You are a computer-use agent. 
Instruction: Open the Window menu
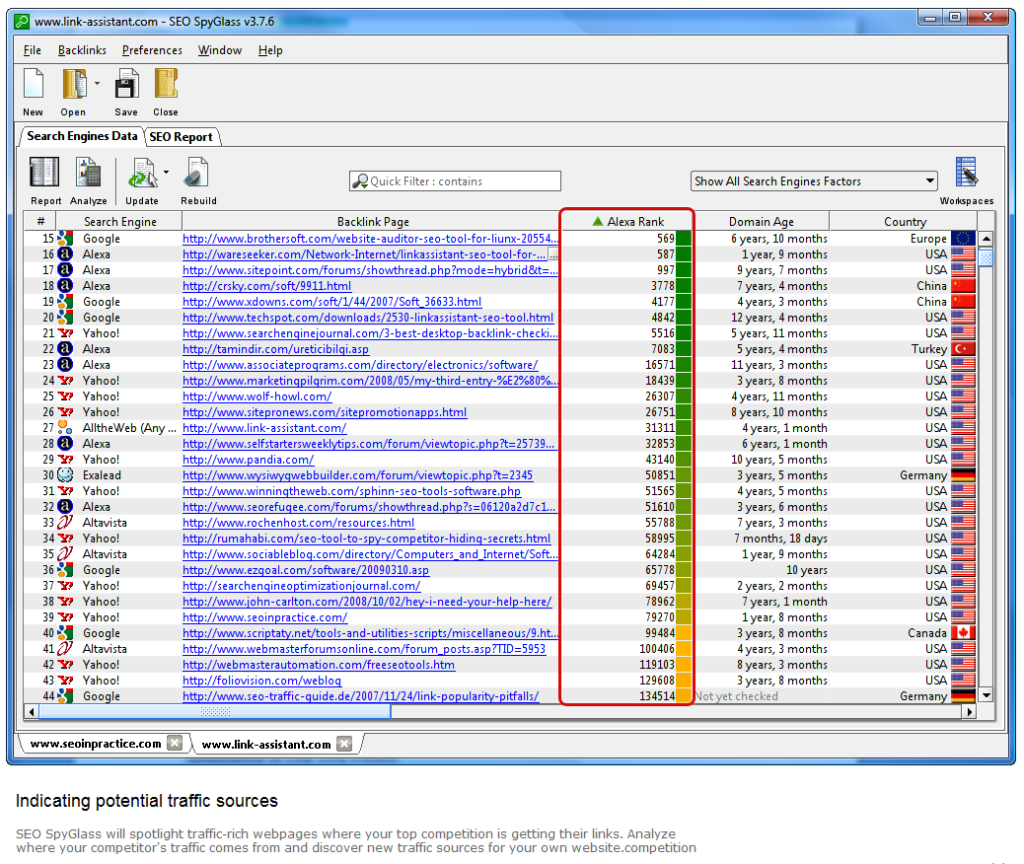[219, 50]
